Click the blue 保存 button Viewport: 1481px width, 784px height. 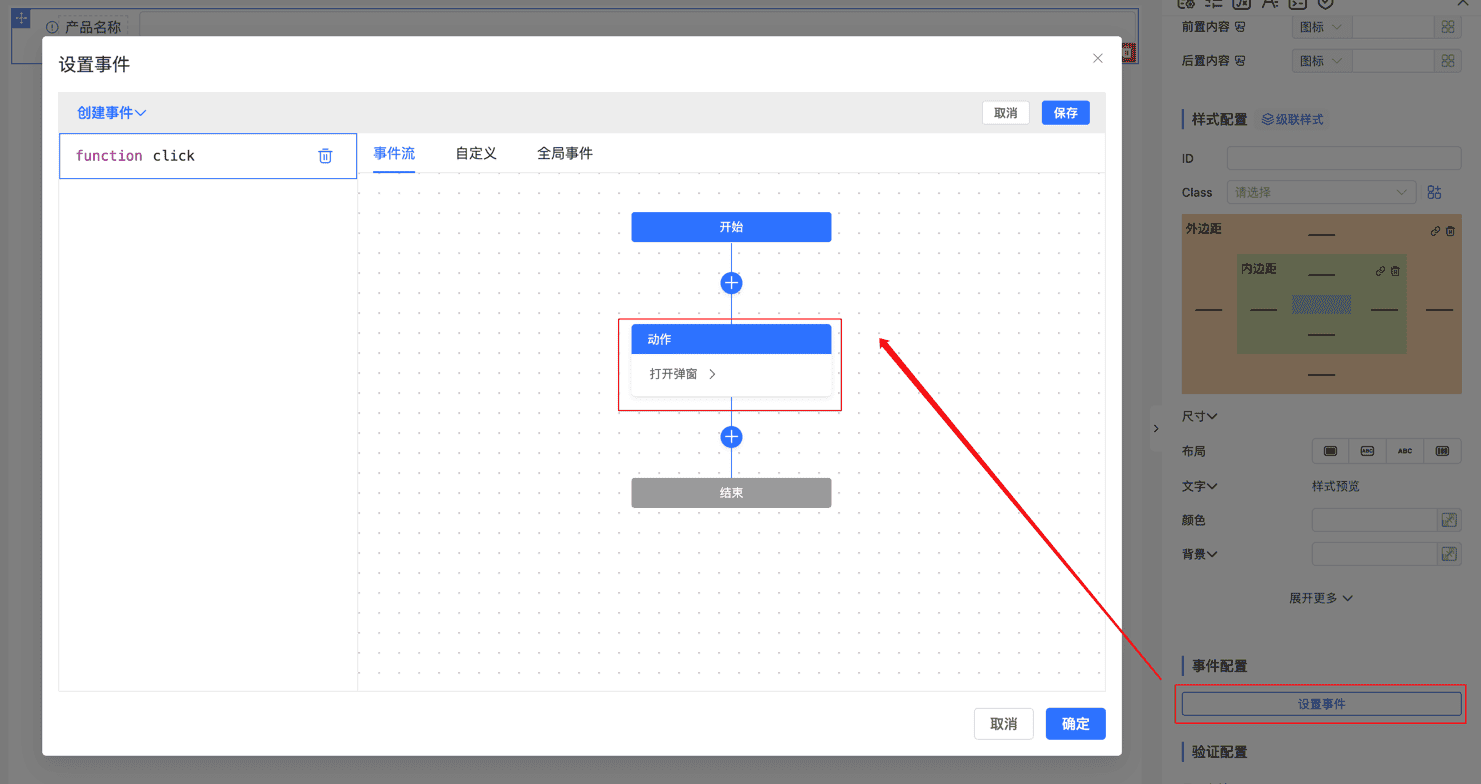click(1065, 113)
